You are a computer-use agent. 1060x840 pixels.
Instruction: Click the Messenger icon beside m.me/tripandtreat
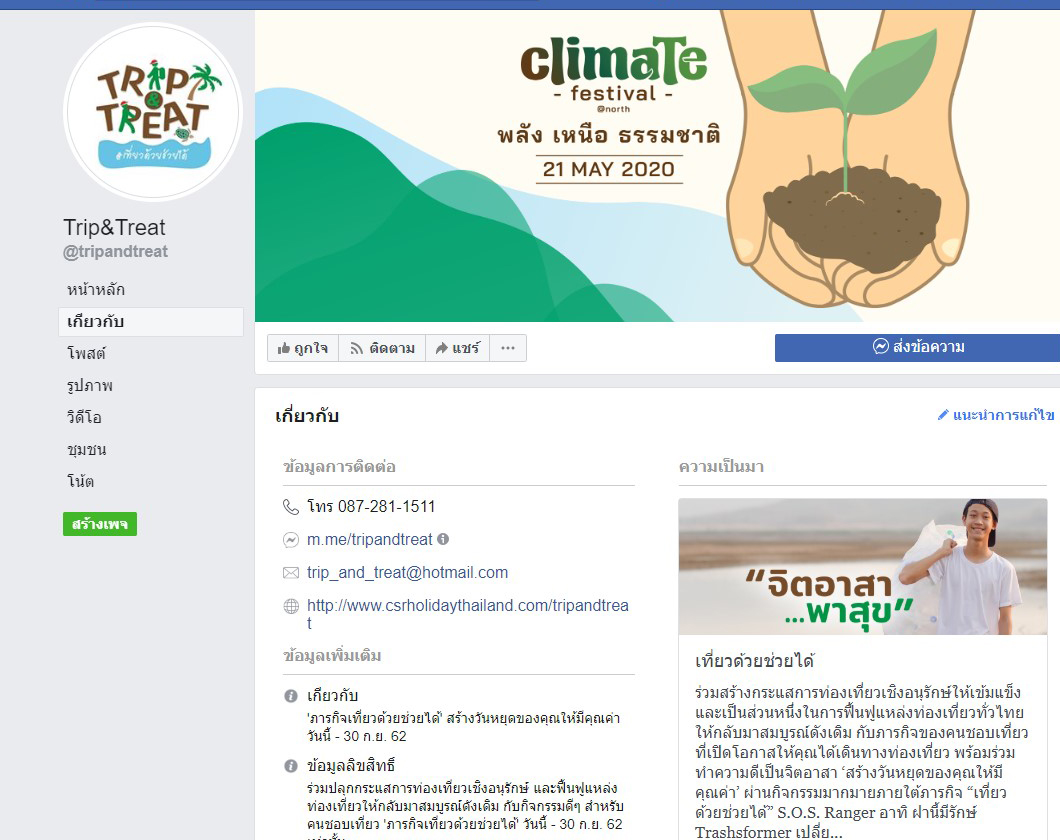(291, 540)
